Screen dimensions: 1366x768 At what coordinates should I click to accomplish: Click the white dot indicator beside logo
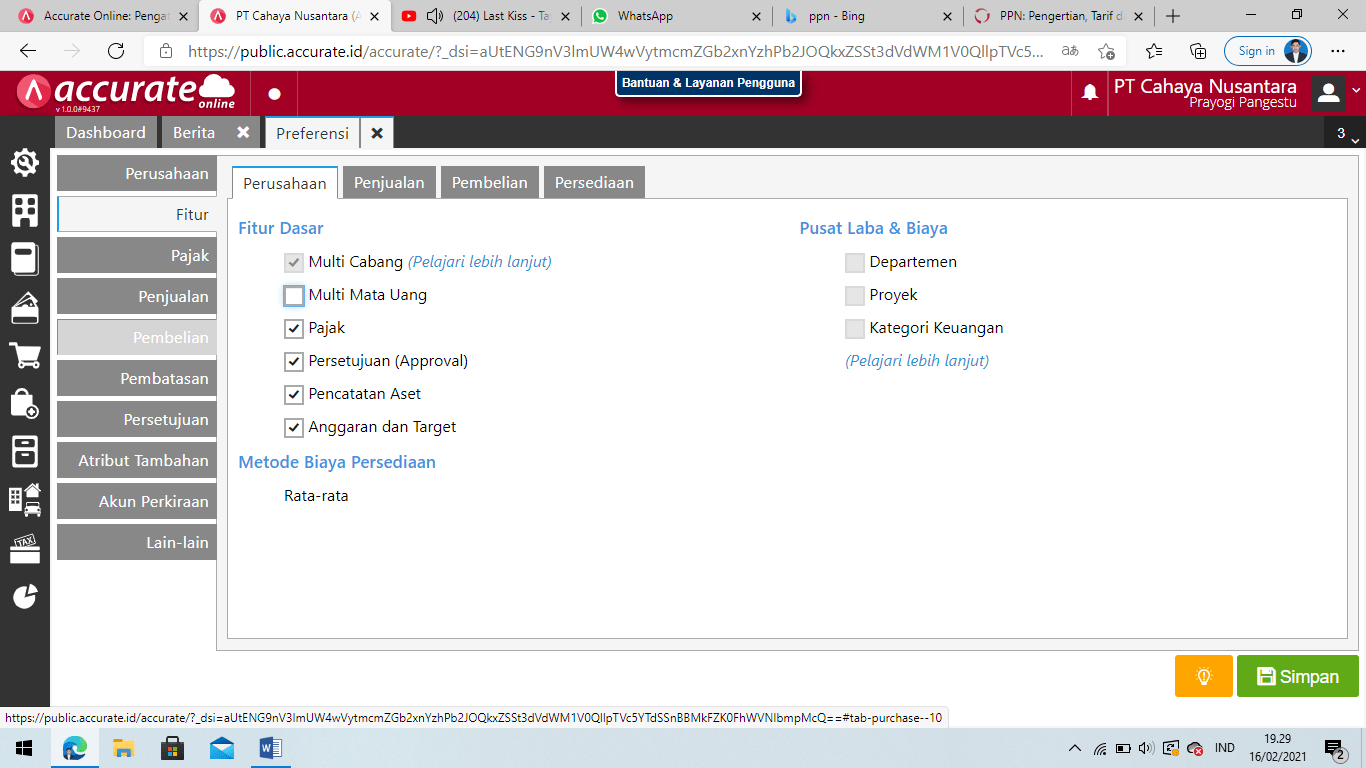(x=275, y=93)
